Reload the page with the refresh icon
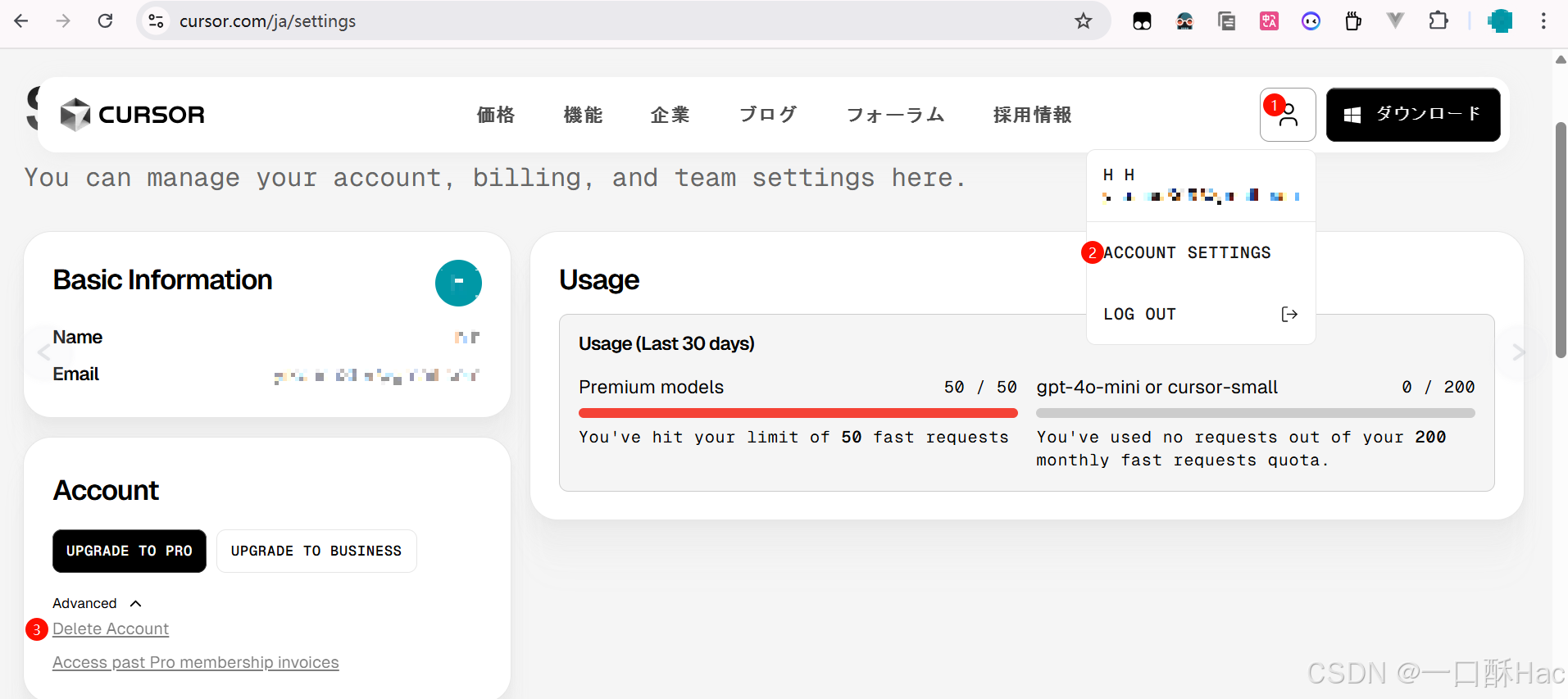 click(x=105, y=20)
